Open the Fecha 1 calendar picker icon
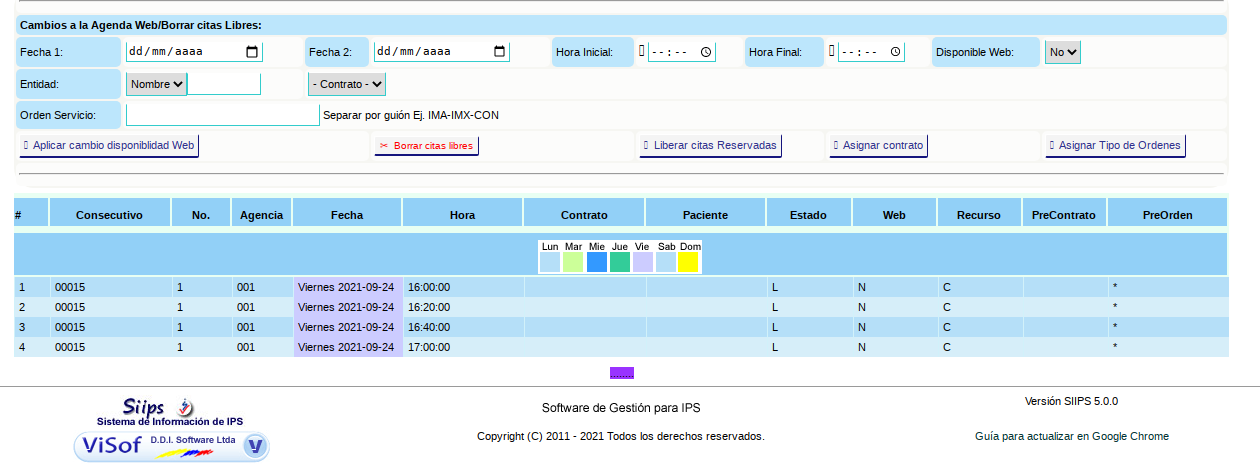Screen dimensions: 1260x464 (251, 52)
